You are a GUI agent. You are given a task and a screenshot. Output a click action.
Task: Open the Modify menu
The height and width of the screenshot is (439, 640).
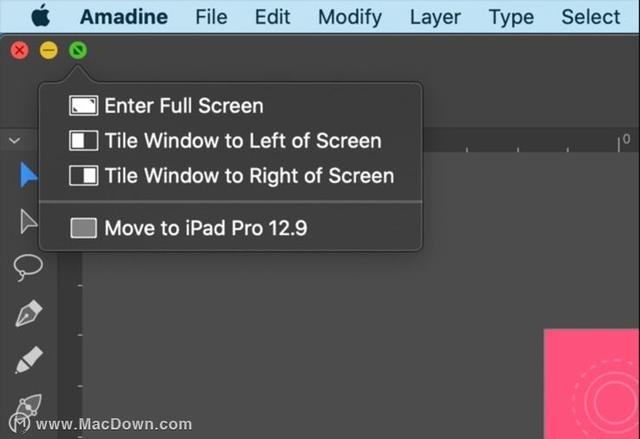(349, 17)
